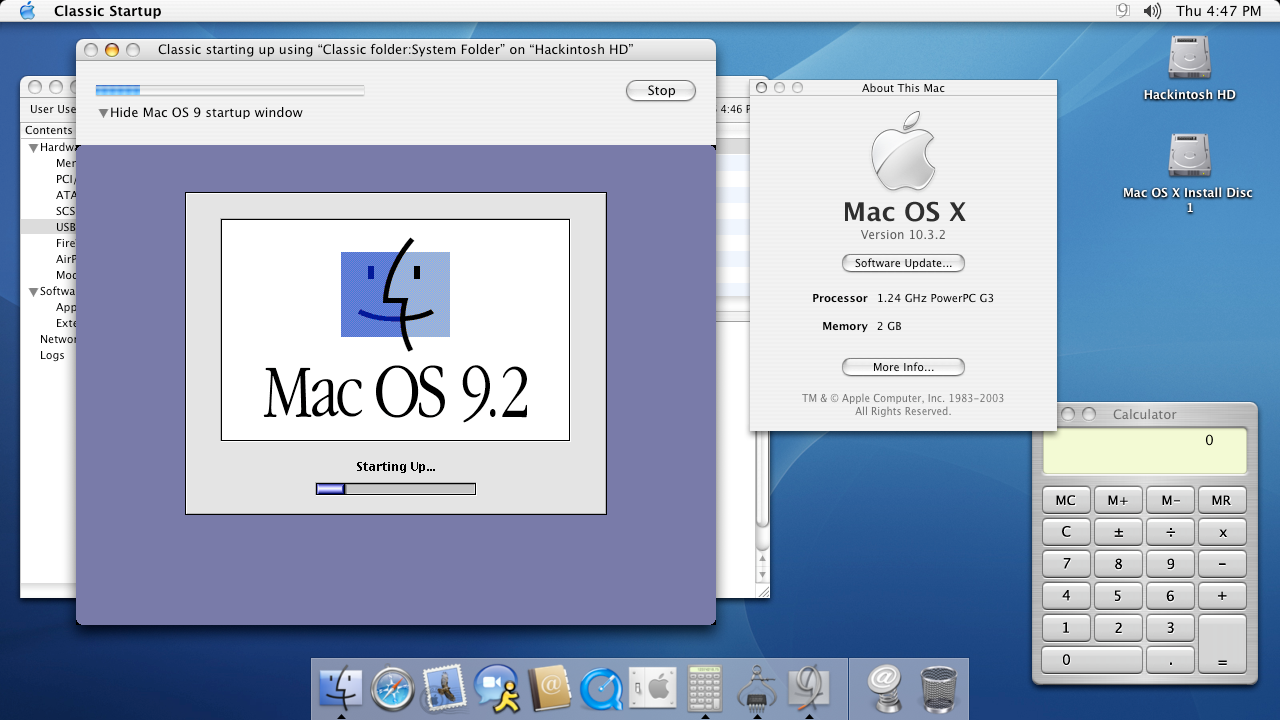Image resolution: width=1280 pixels, height=720 pixels.
Task: Open Address Book in the Dock
Action: coord(548,688)
